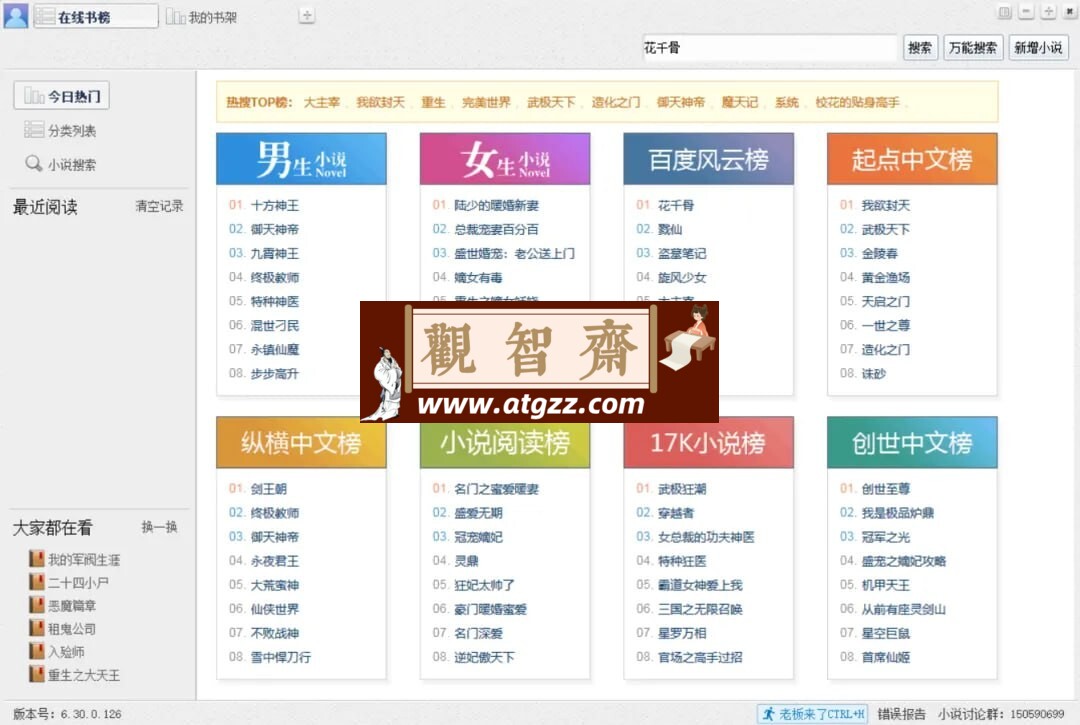Open 盗墓笔记 novel entry
This screenshot has width=1080, height=725.
click(682, 253)
